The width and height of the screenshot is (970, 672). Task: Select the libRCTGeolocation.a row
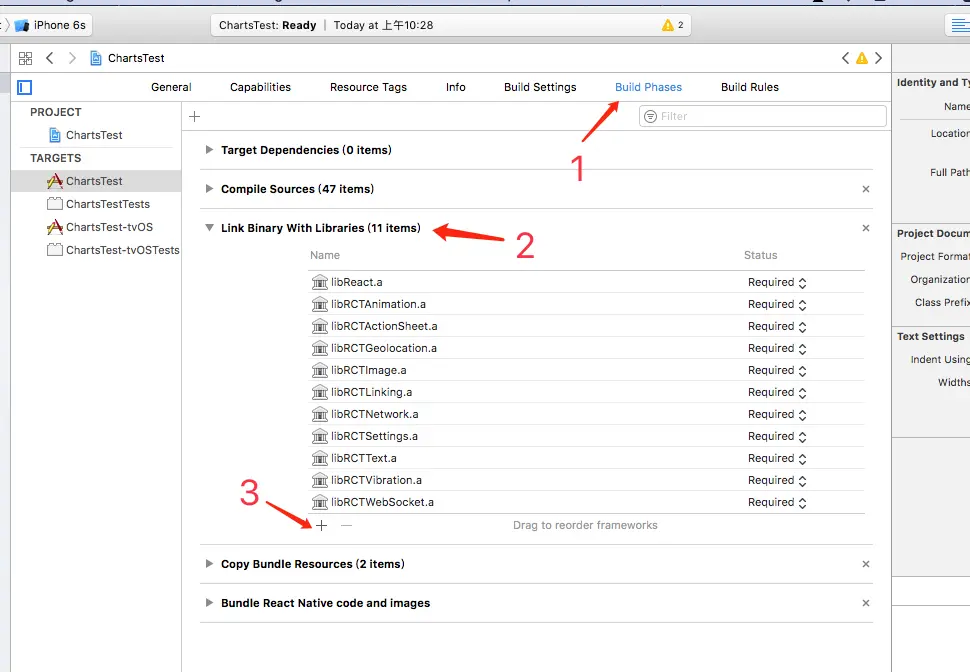(x=586, y=348)
